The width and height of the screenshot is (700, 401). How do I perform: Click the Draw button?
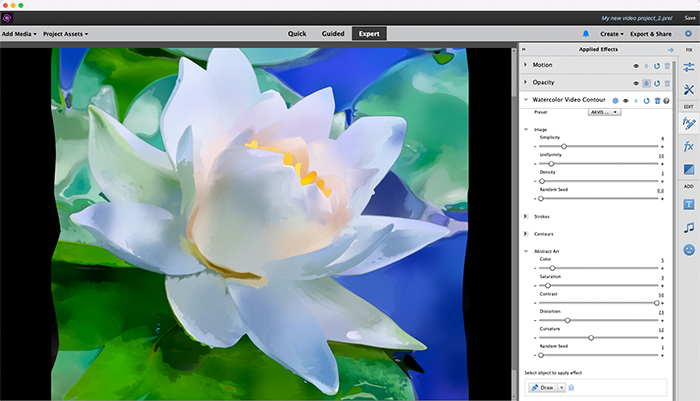pyautogui.click(x=542, y=388)
